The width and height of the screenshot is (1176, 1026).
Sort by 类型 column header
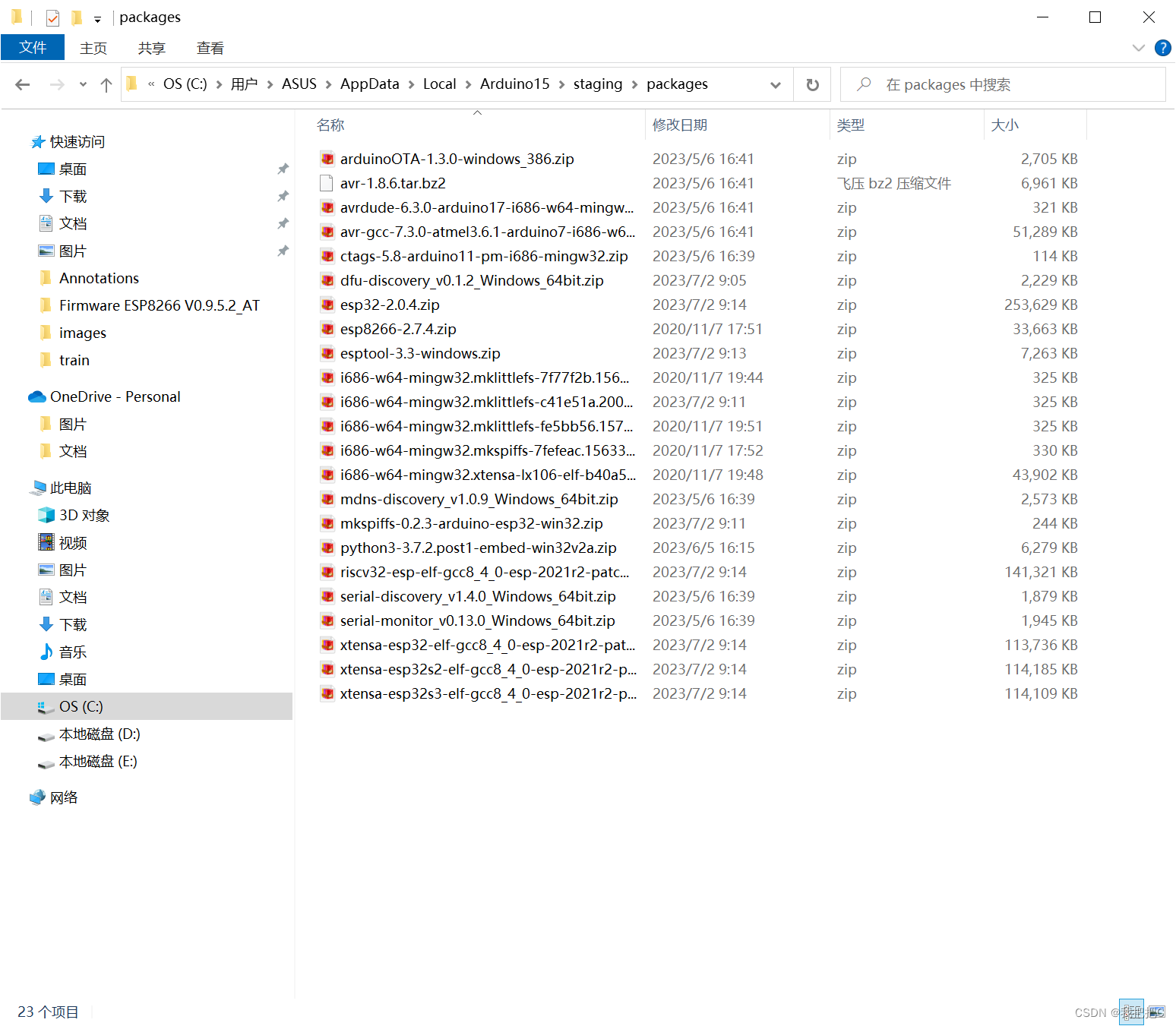[x=851, y=125]
